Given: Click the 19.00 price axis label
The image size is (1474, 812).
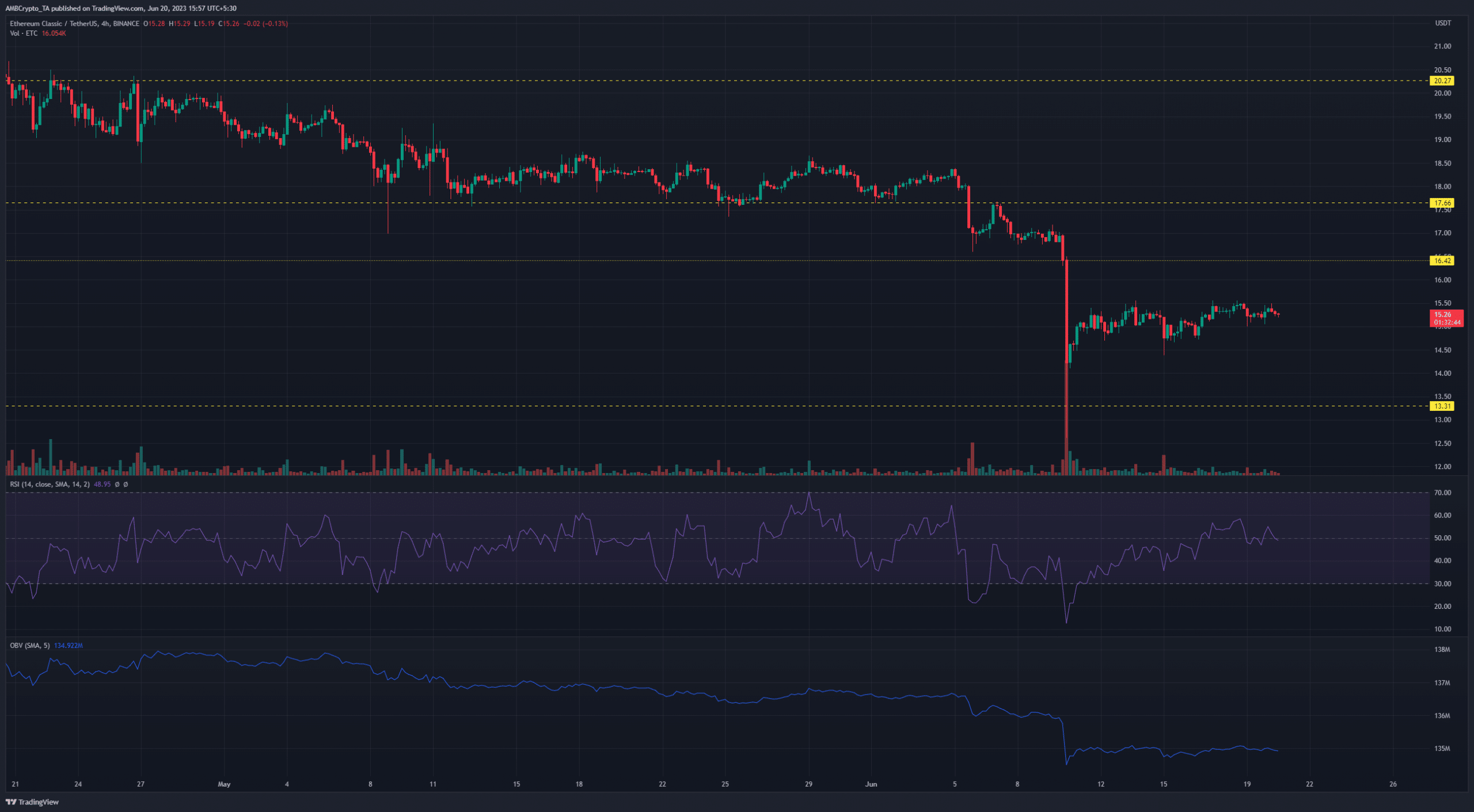Looking at the screenshot, I should [1442, 140].
